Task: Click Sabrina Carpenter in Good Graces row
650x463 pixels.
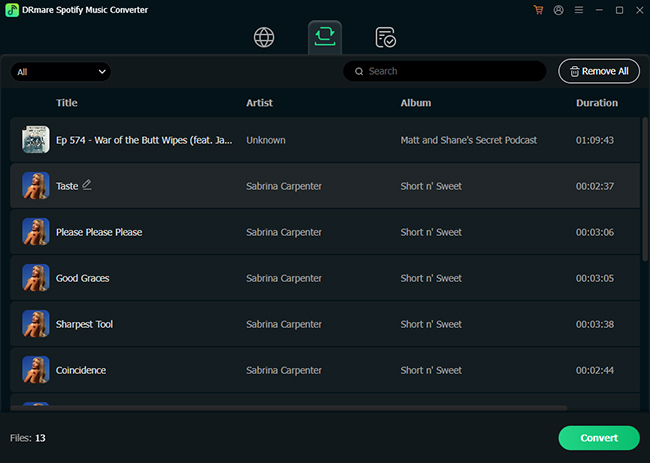Action: (x=284, y=278)
